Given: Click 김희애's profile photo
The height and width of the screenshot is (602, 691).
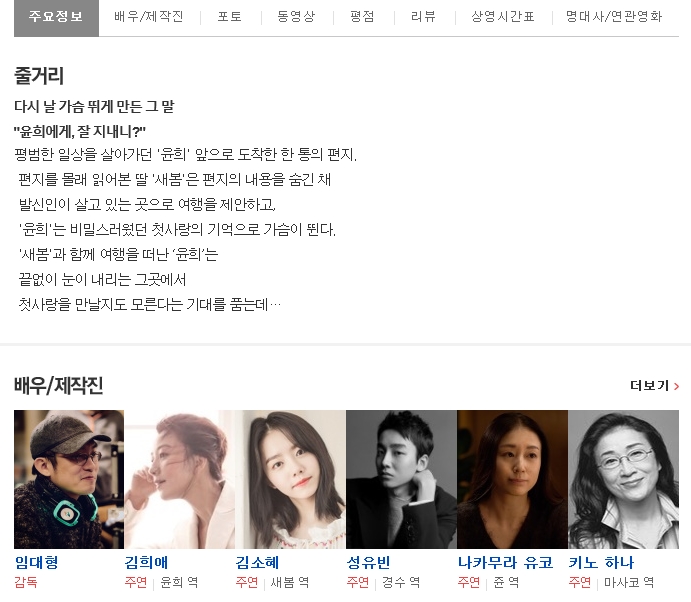Looking at the screenshot, I should point(179,479).
